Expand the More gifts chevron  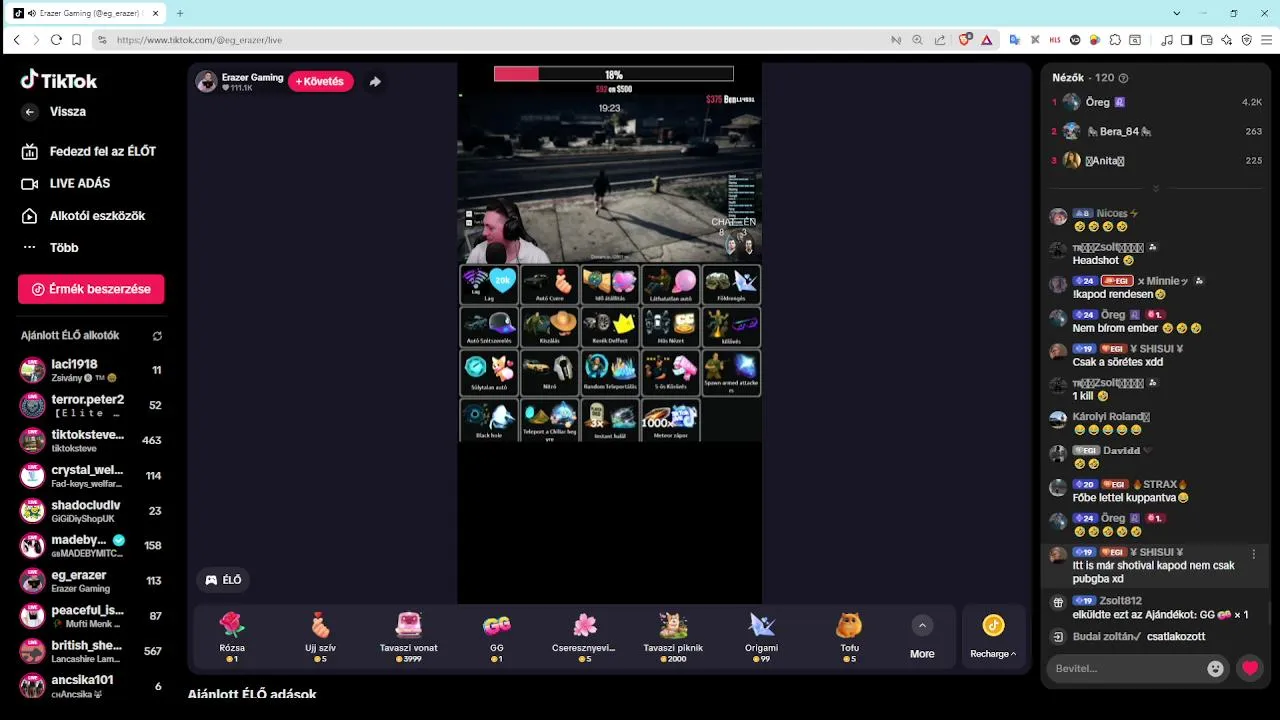click(922, 625)
